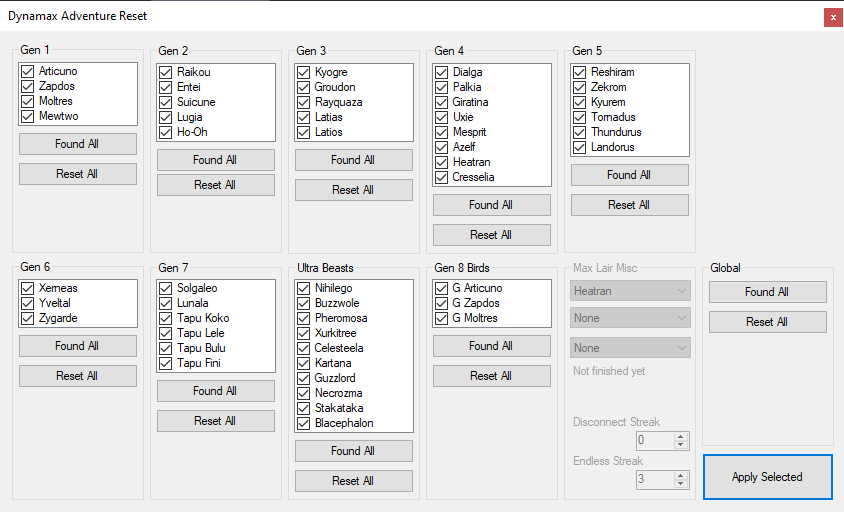Click Found All in Gen 1
Image resolution: width=844 pixels, height=512 pixels.
[x=78, y=144]
